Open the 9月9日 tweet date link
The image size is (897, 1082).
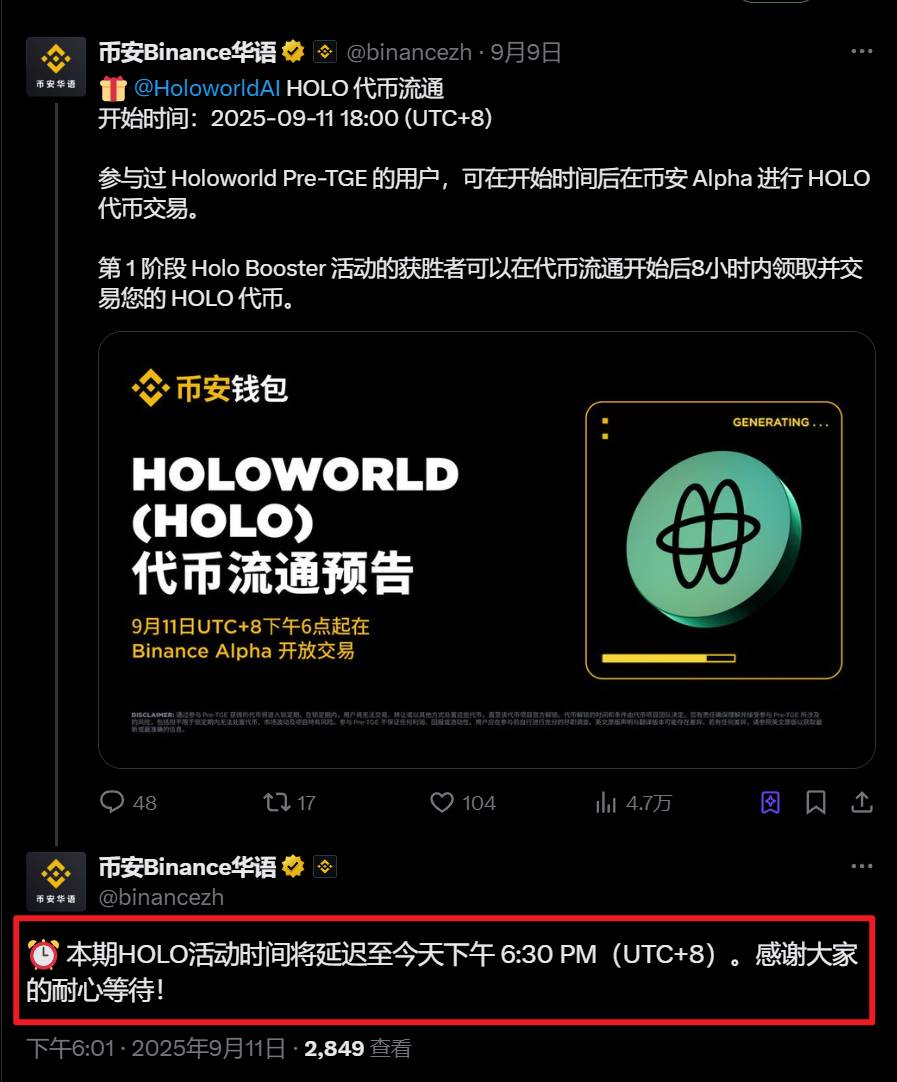pos(526,52)
